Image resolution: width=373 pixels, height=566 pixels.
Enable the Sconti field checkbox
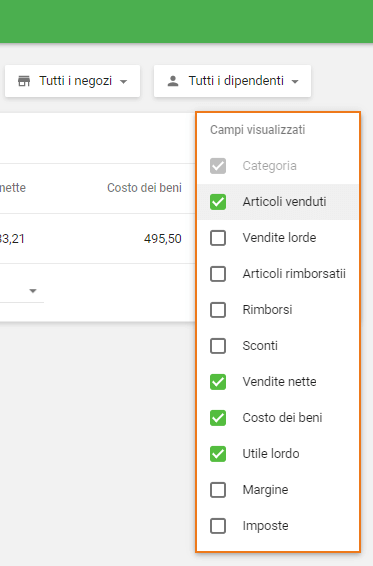pyautogui.click(x=218, y=346)
